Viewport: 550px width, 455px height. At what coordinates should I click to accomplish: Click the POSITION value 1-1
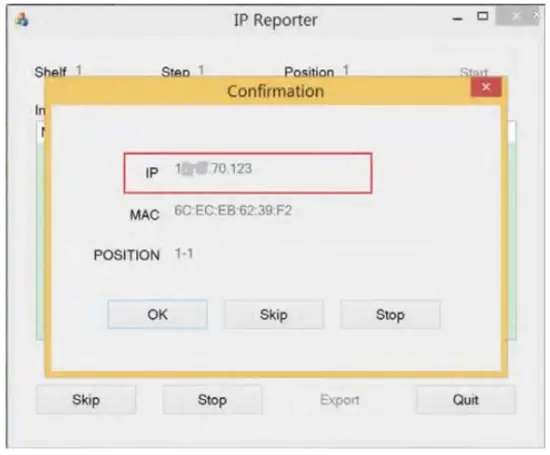[x=184, y=253]
